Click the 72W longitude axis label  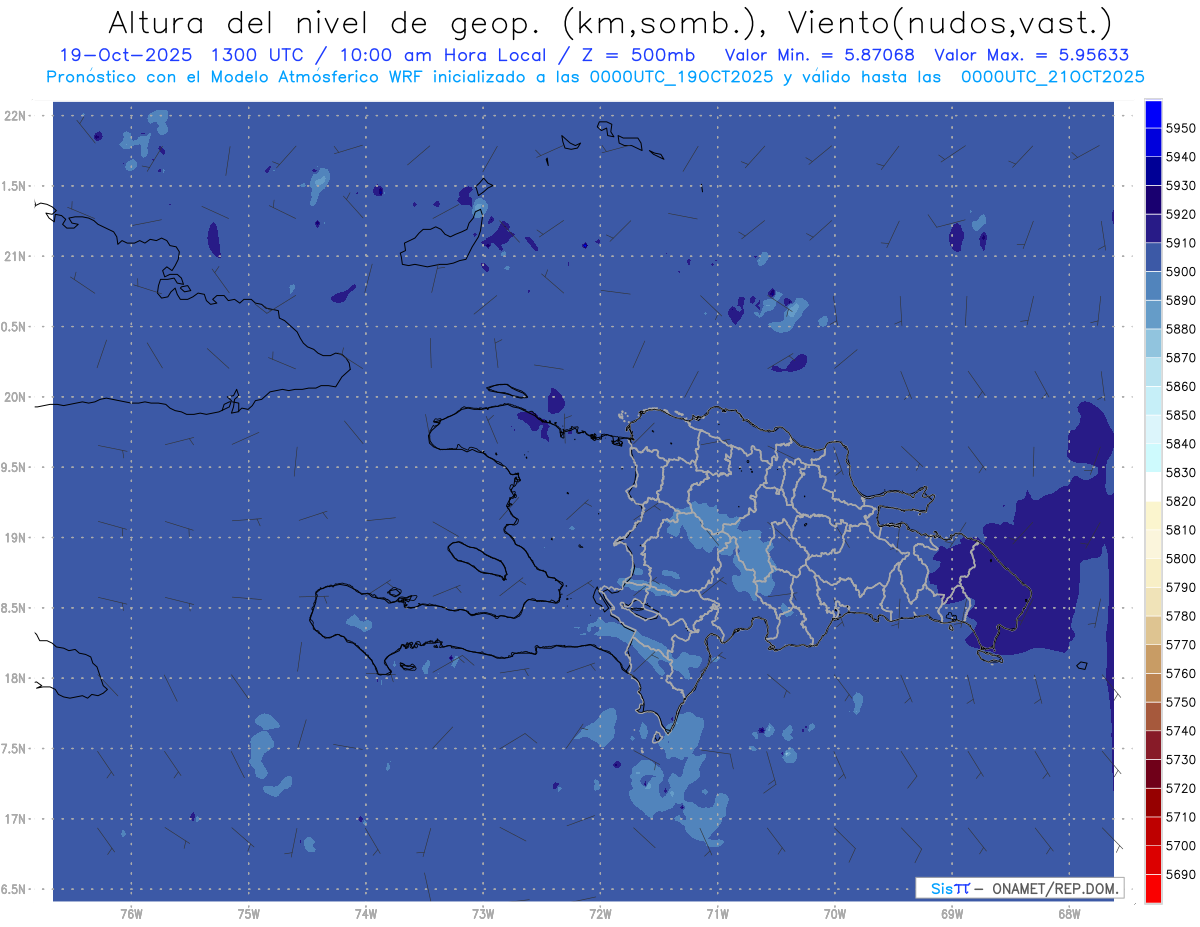pyautogui.click(x=600, y=914)
